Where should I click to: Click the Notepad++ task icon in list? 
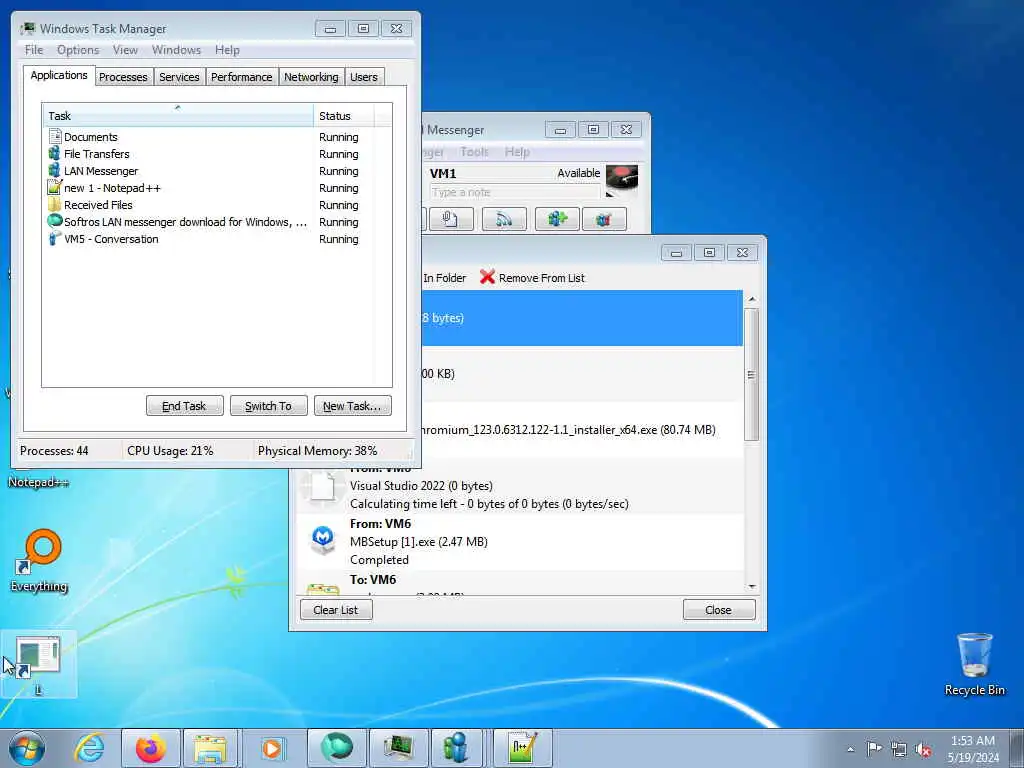coord(55,187)
